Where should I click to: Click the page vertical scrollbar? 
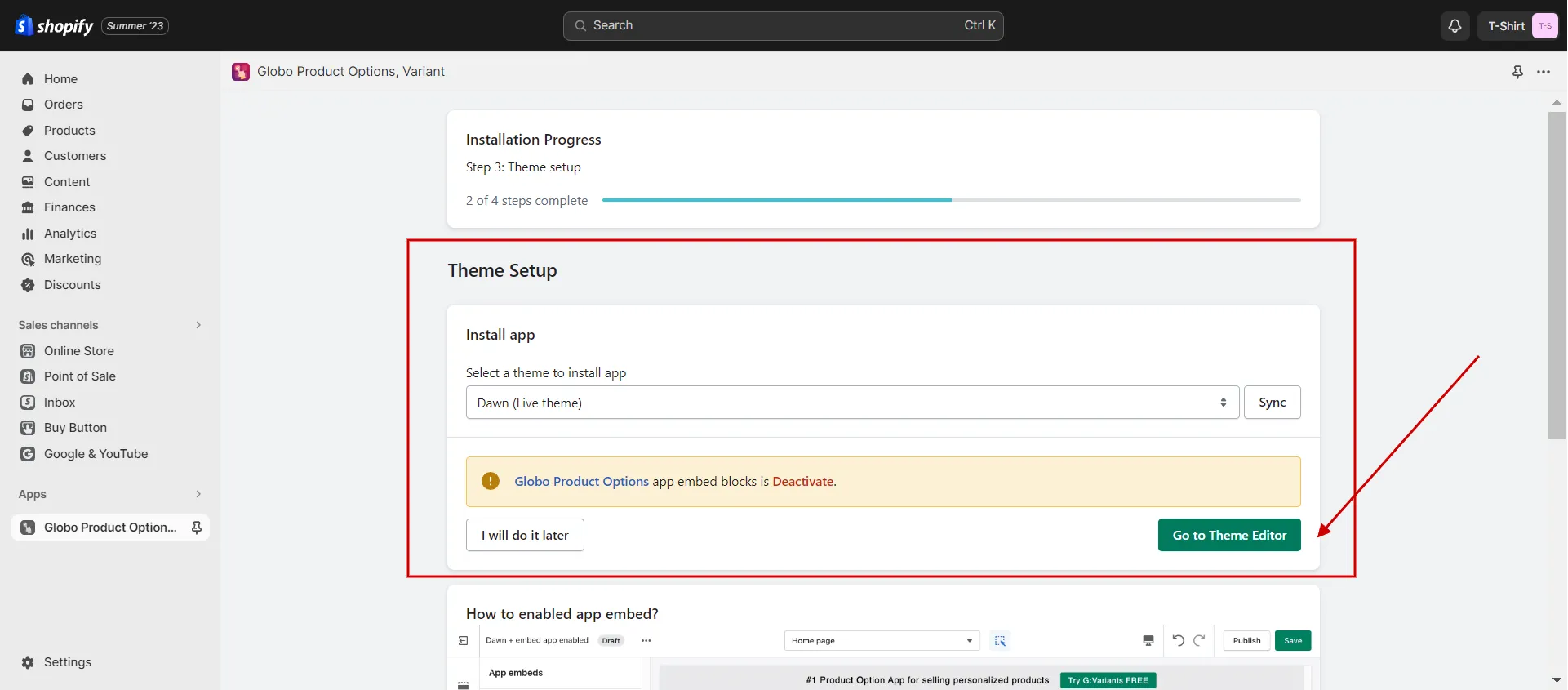pos(1557,276)
